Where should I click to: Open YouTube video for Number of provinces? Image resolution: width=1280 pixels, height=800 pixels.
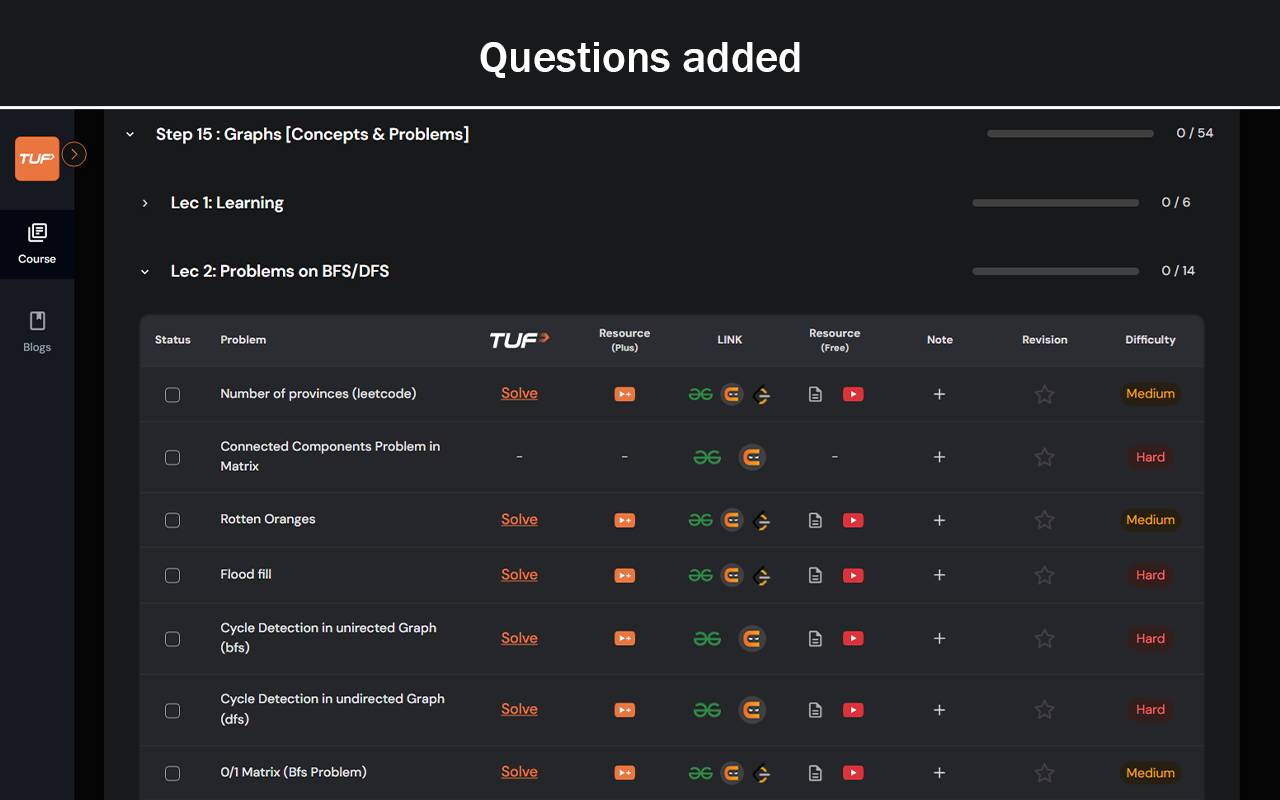(x=853, y=394)
